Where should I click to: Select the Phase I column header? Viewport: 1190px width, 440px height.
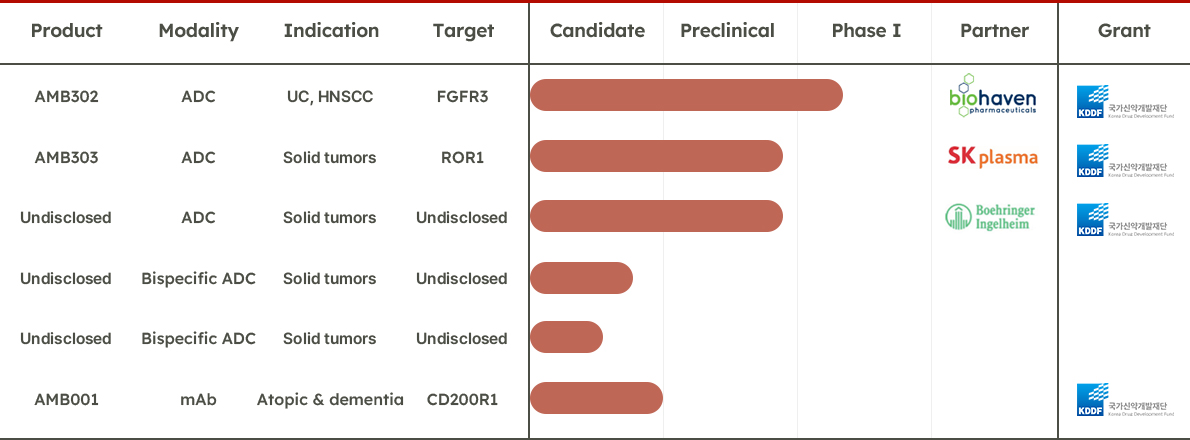(866, 31)
